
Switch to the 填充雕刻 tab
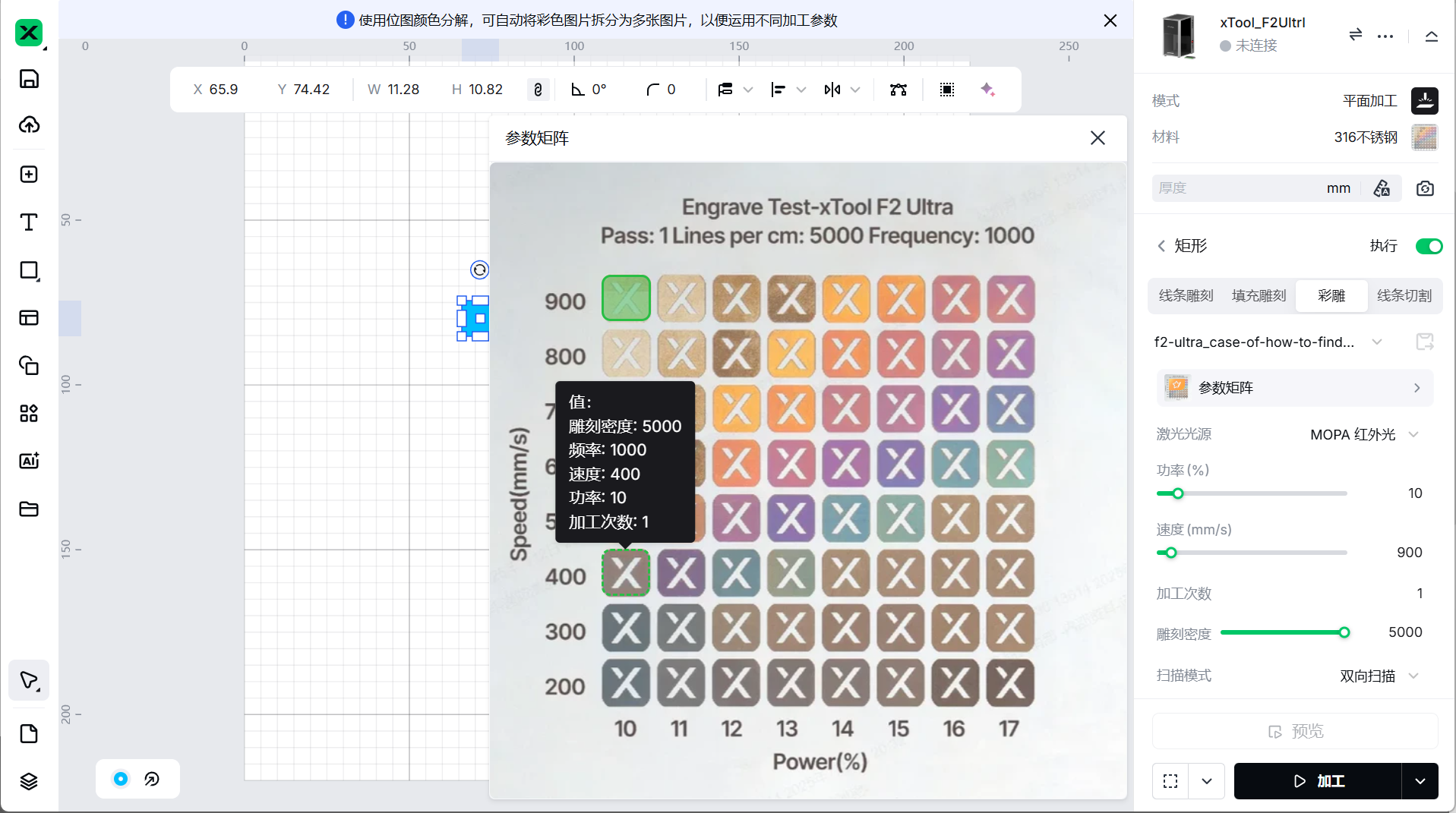pyautogui.click(x=1259, y=296)
